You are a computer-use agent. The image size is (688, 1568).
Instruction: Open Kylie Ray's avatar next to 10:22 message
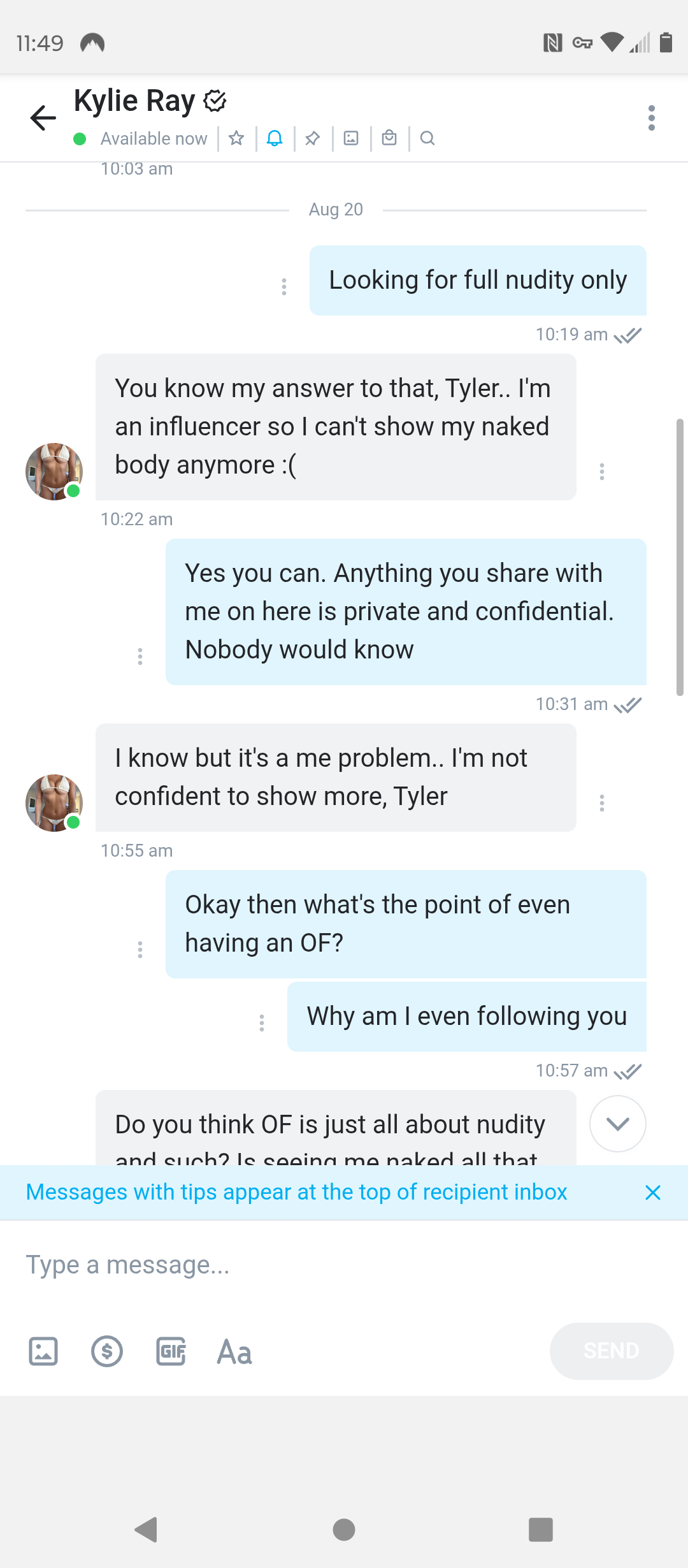click(54, 472)
